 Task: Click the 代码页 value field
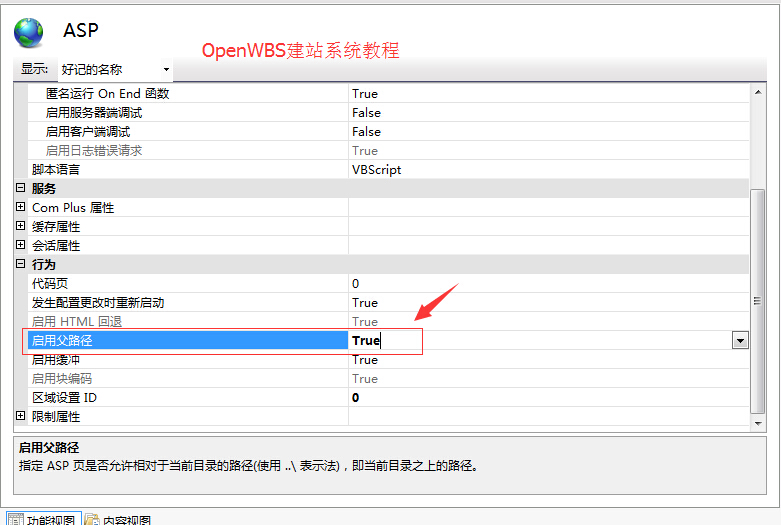point(356,284)
